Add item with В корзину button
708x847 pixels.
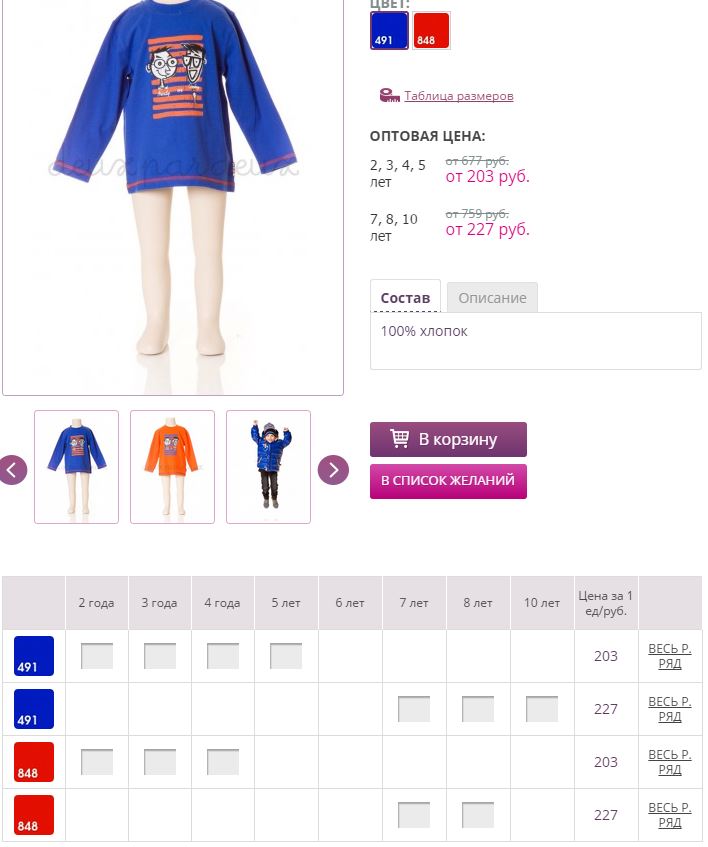point(448,439)
